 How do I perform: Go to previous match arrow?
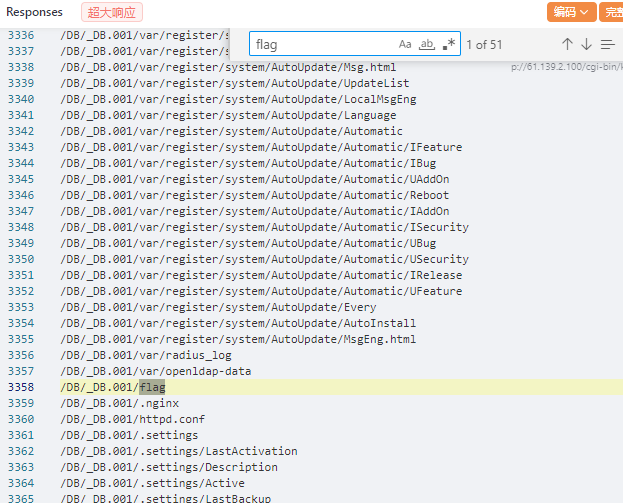click(x=567, y=44)
